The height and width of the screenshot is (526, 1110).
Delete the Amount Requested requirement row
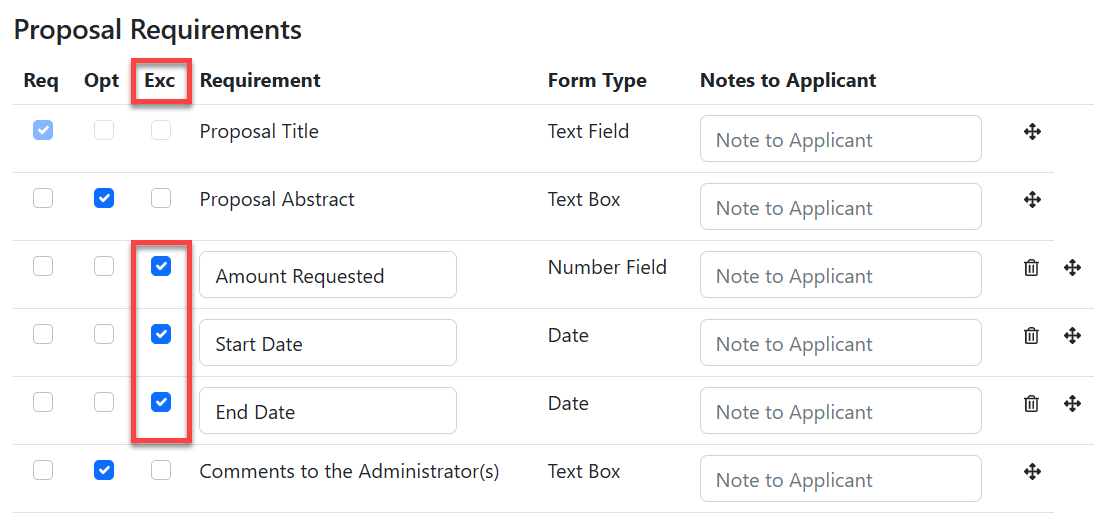1031,268
